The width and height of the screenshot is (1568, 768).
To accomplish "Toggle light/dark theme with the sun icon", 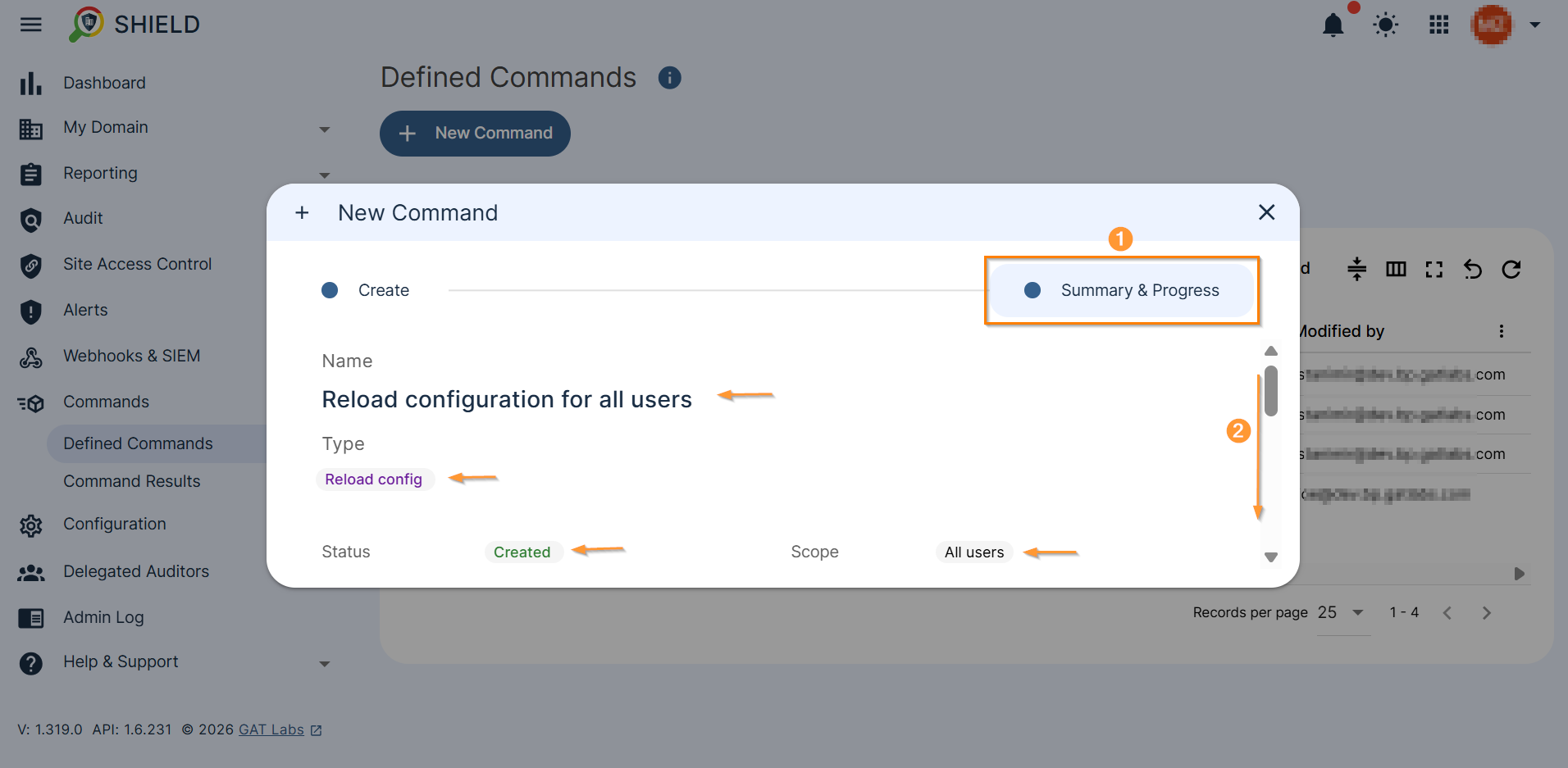I will (x=1386, y=25).
